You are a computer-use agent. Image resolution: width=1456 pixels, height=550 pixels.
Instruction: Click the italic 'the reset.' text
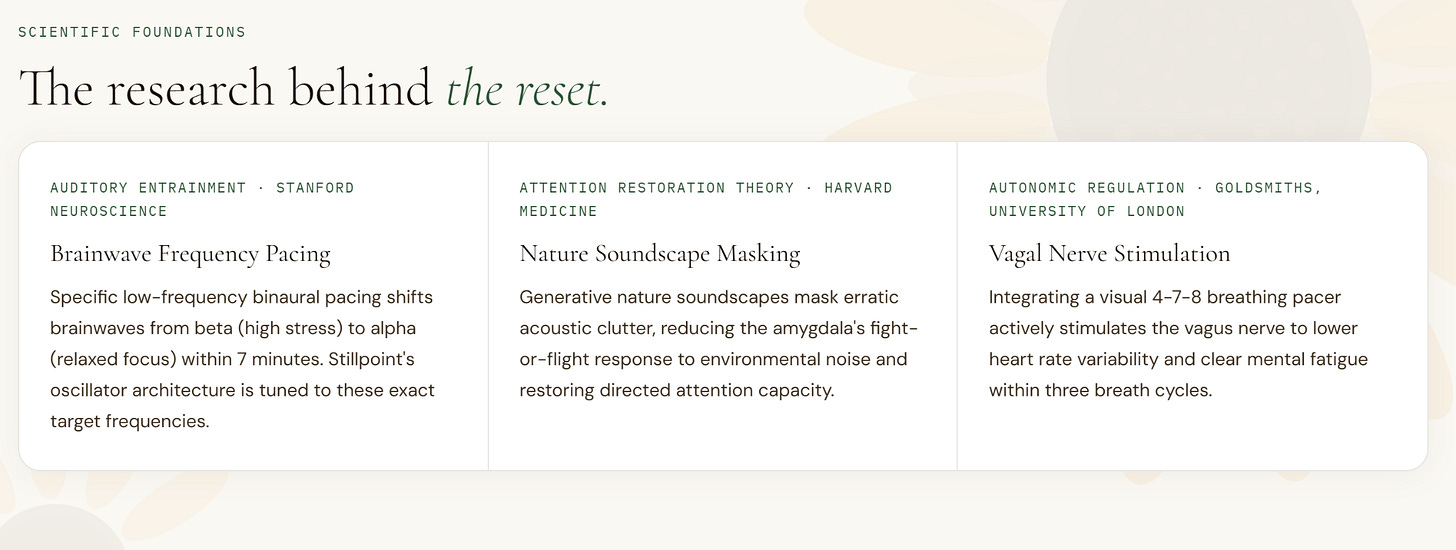pos(527,89)
